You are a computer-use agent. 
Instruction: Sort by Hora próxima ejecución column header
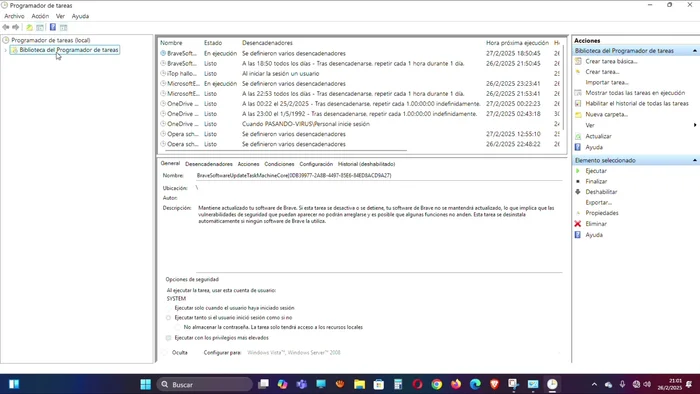[517, 43]
